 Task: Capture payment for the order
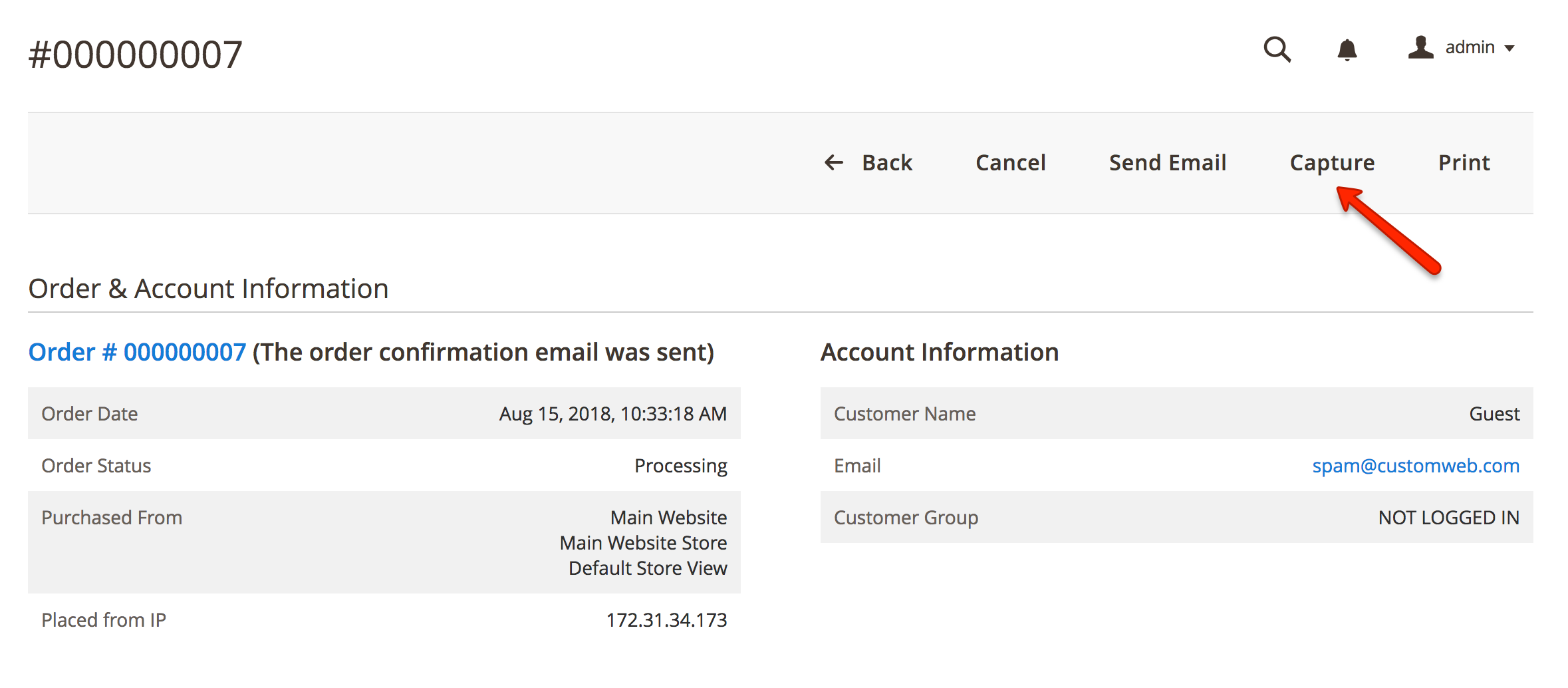1332,162
